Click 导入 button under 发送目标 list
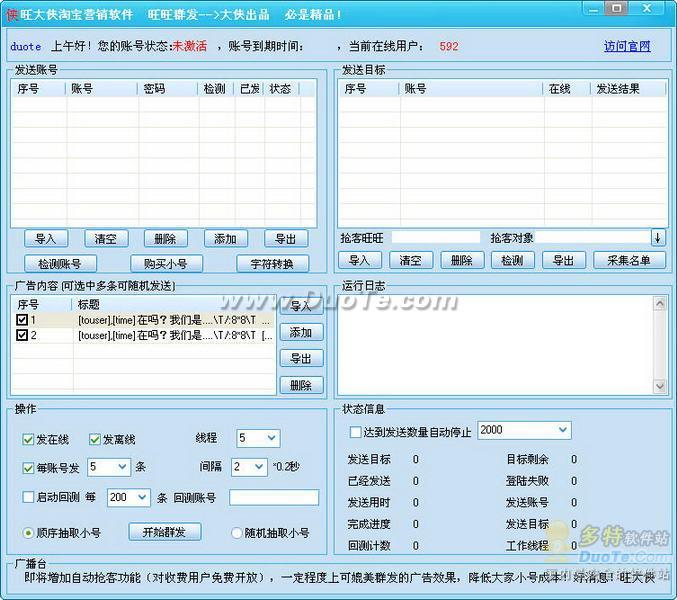The width and height of the screenshot is (677, 600). (360, 260)
